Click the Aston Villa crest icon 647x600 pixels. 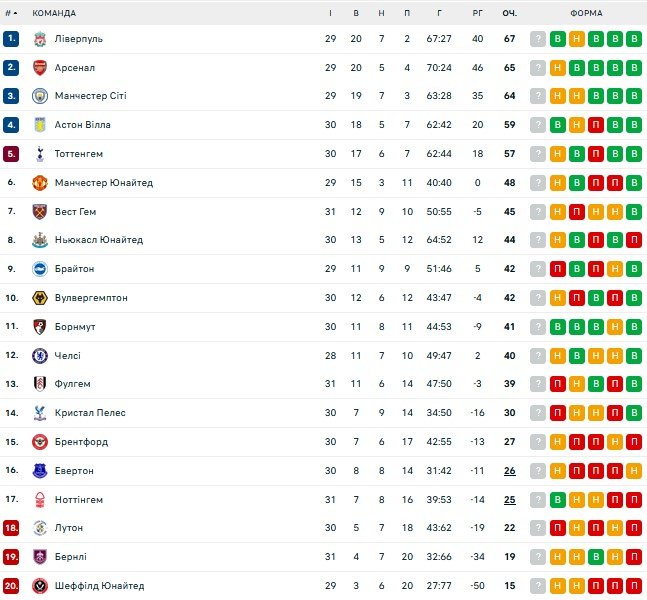coord(40,125)
